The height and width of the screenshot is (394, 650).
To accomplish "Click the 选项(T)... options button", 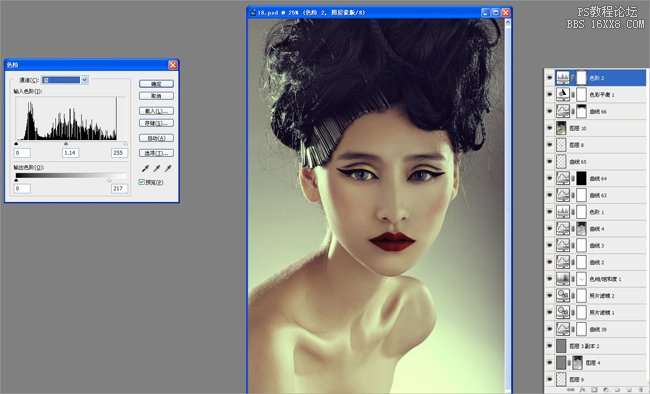I will pos(156,153).
